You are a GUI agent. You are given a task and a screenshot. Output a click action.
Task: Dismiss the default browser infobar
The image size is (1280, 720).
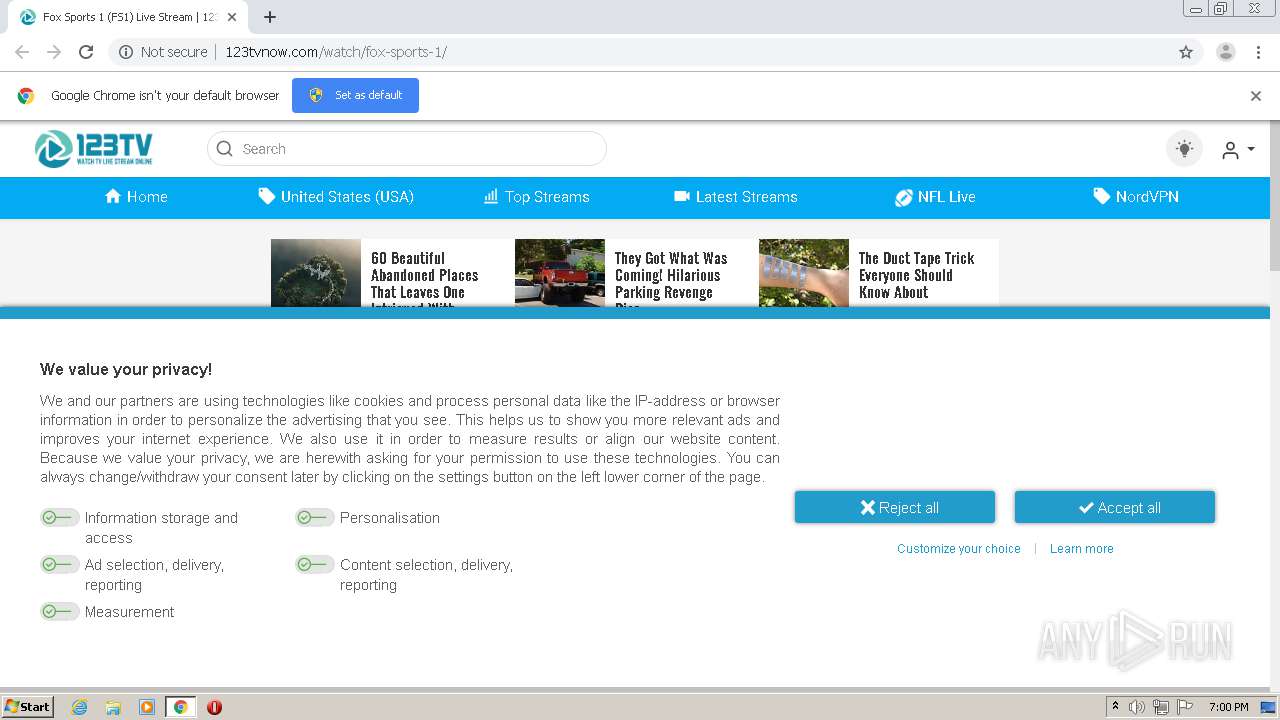pyautogui.click(x=1256, y=96)
